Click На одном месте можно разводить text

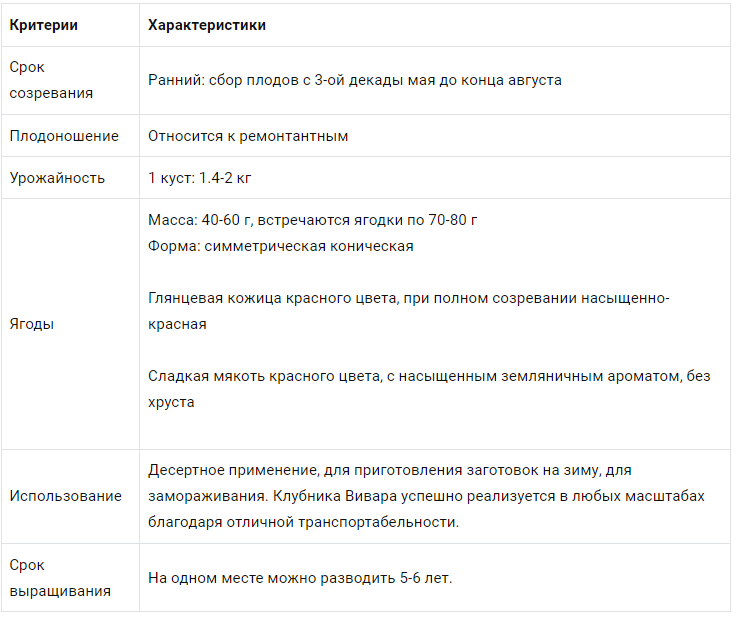[272, 578]
